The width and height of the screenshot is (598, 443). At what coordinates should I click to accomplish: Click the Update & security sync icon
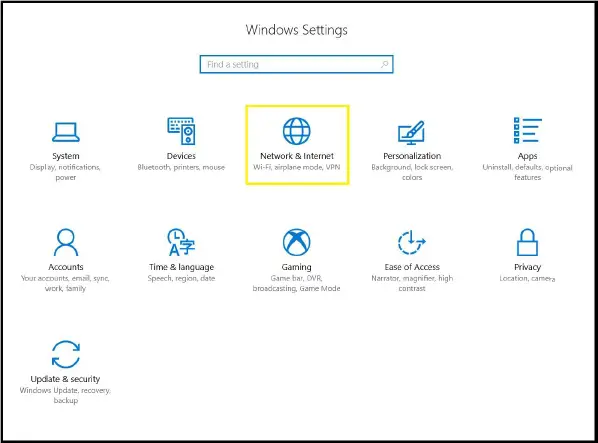(x=66, y=354)
